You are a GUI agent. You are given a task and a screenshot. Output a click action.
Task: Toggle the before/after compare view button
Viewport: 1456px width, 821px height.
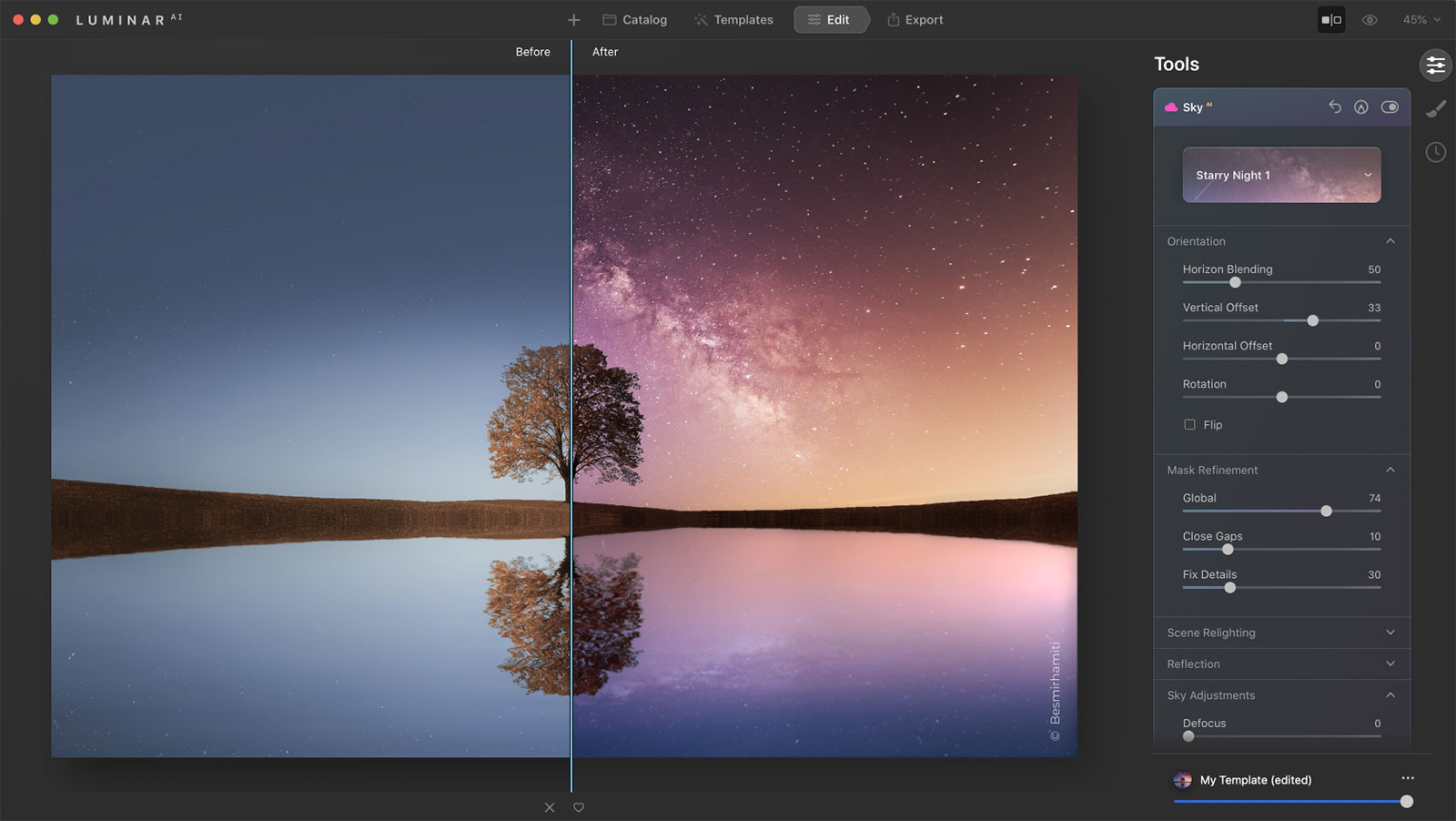point(1331,20)
